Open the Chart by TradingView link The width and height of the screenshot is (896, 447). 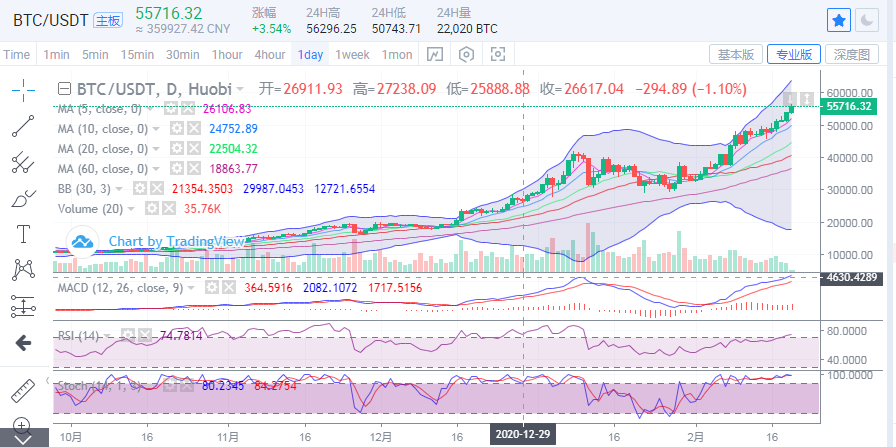[x=176, y=241]
